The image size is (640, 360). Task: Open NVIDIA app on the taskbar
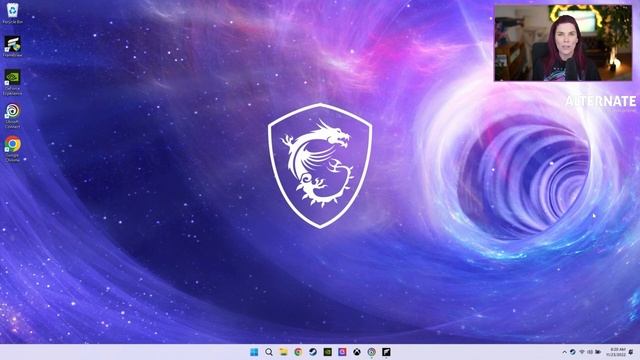[327, 352]
